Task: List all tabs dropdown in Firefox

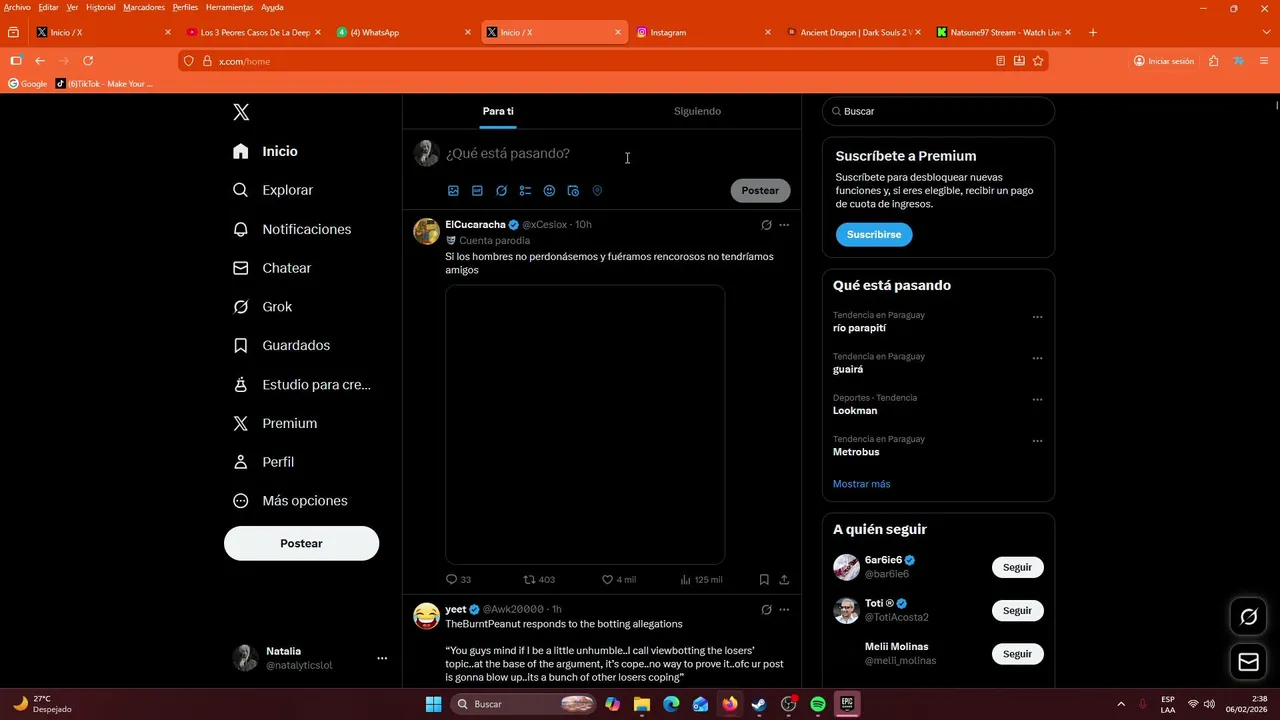Action: pos(1266,32)
